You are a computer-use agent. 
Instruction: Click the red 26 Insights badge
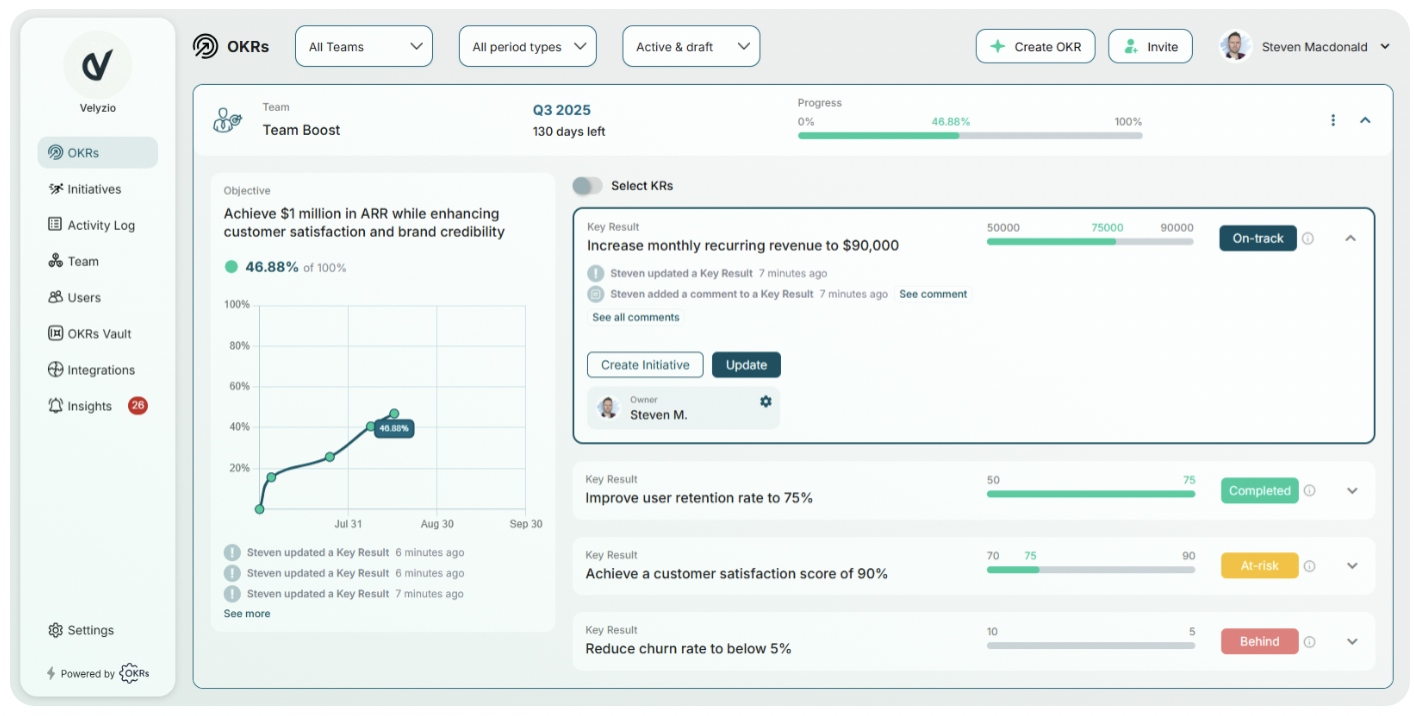pos(138,406)
